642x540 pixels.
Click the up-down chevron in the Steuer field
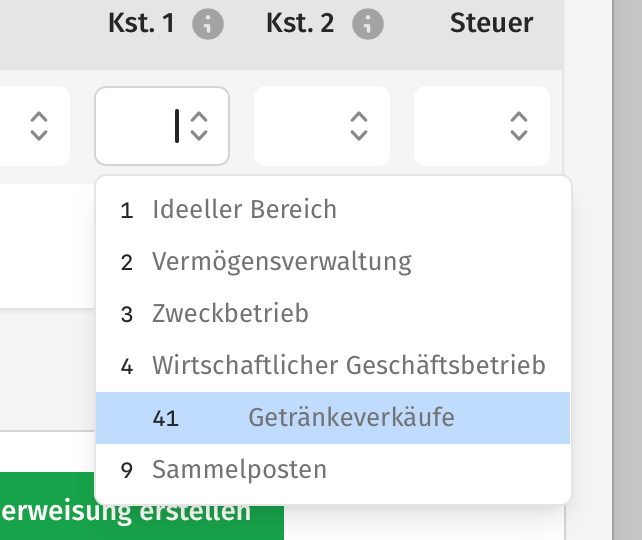518,126
